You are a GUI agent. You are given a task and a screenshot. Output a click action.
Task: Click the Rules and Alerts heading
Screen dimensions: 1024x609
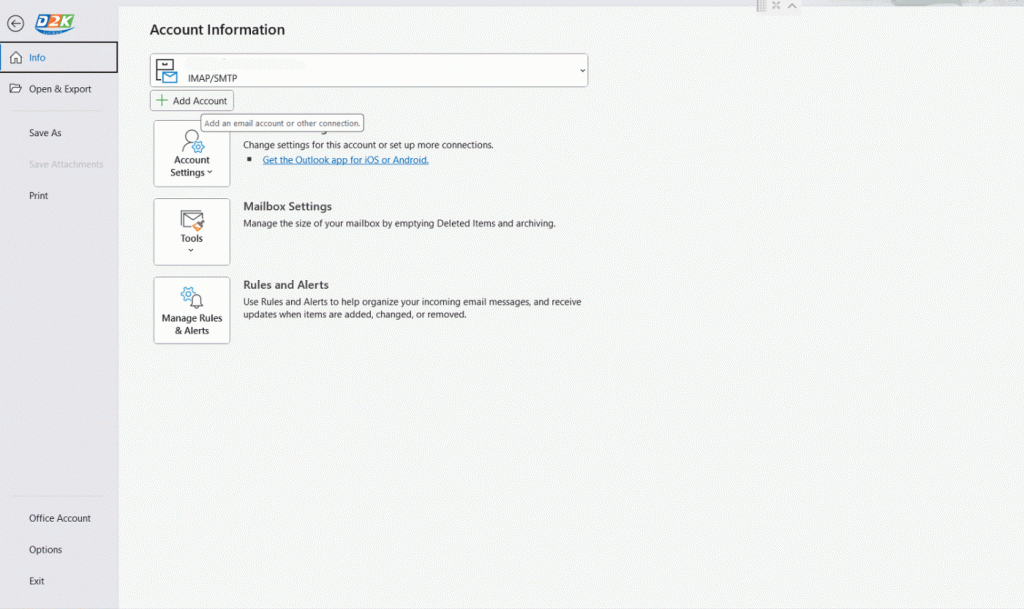[286, 285]
